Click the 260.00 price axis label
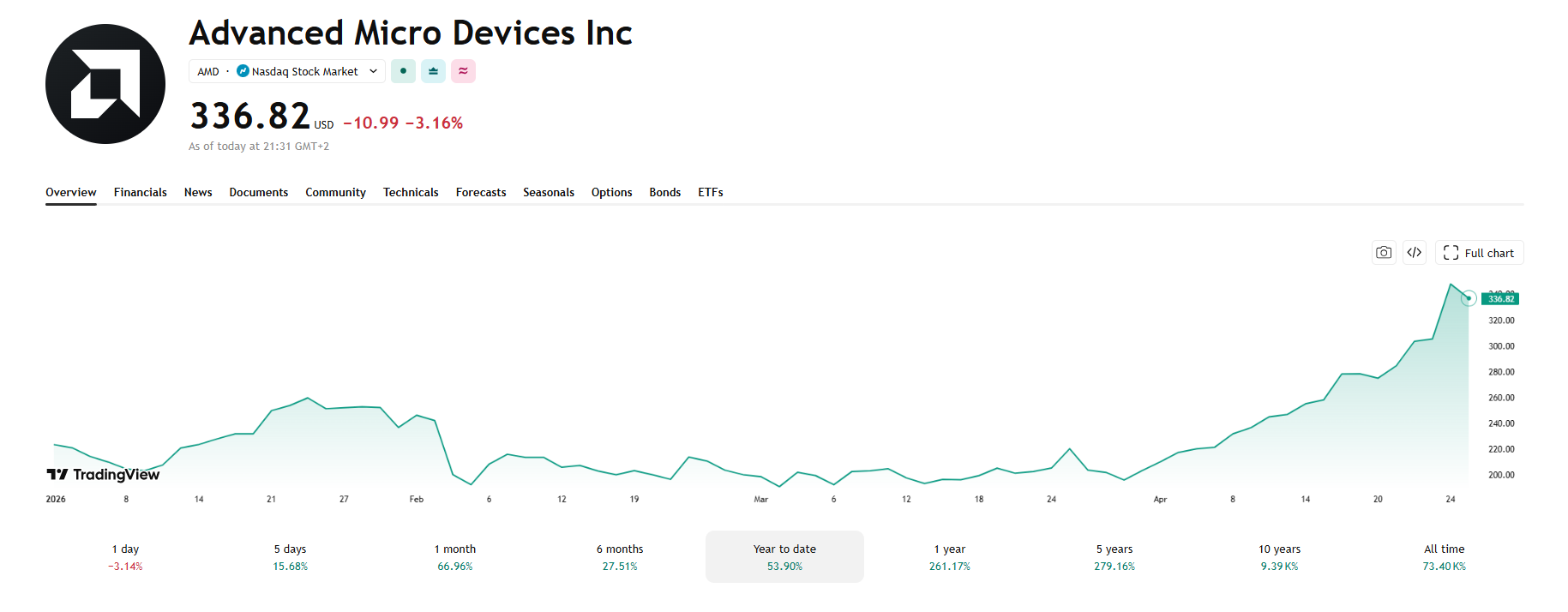This screenshot has height=612, width=1568. (x=1501, y=398)
